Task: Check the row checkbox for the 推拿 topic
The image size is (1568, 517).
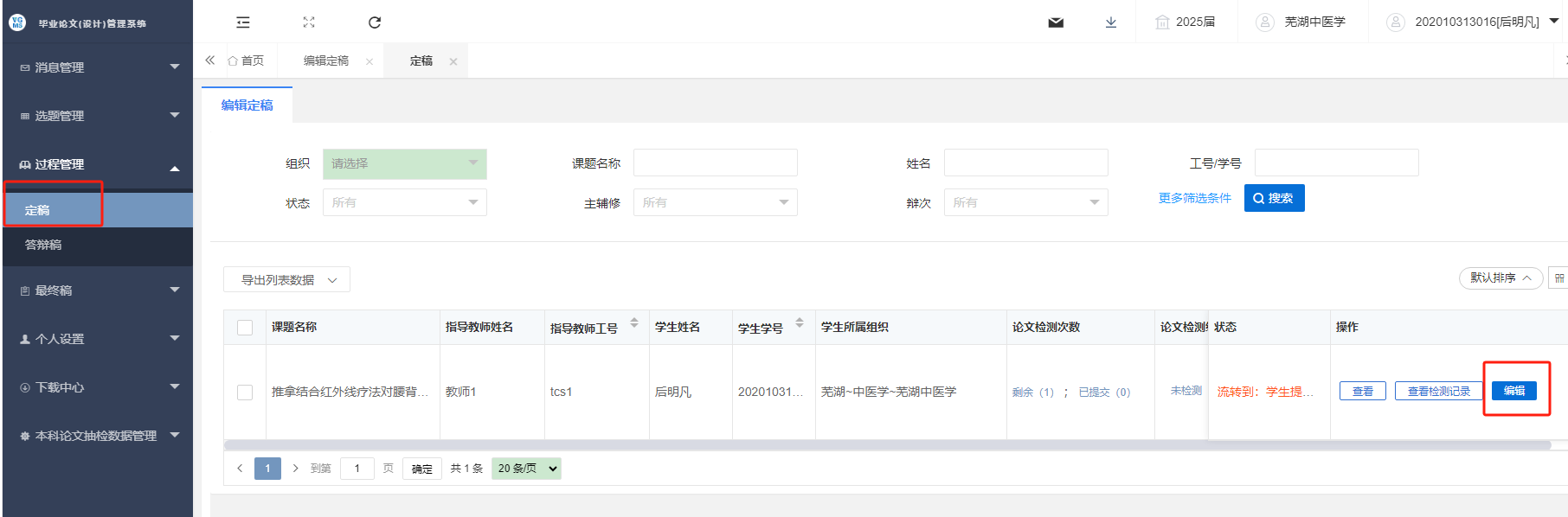Action: pyautogui.click(x=245, y=393)
